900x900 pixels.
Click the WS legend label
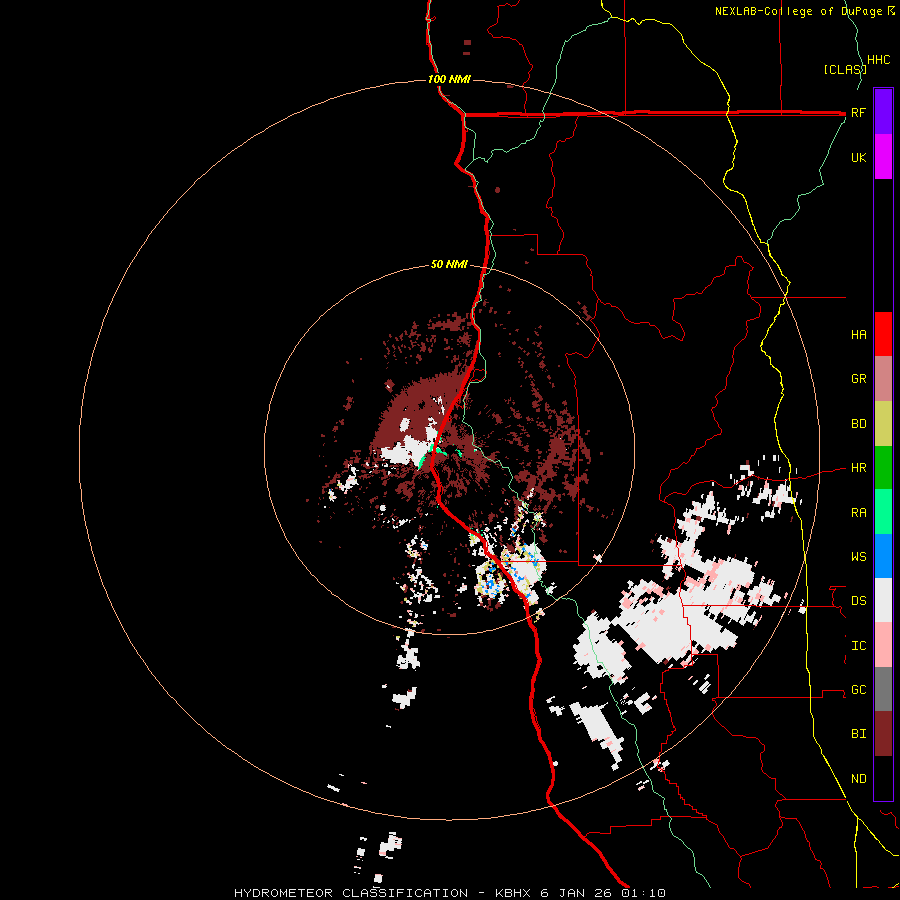tap(858, 557)
